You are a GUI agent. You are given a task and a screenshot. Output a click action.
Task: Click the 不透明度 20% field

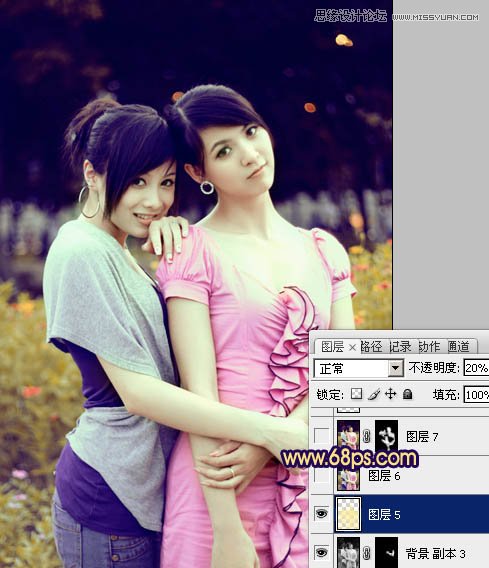(x=476, y=368)
